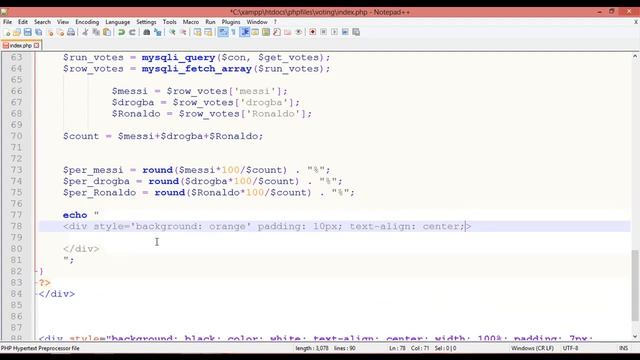
Task: Click the closing '?>' tag on line 83
Action: pyautogui.click(x=44, y=282)
